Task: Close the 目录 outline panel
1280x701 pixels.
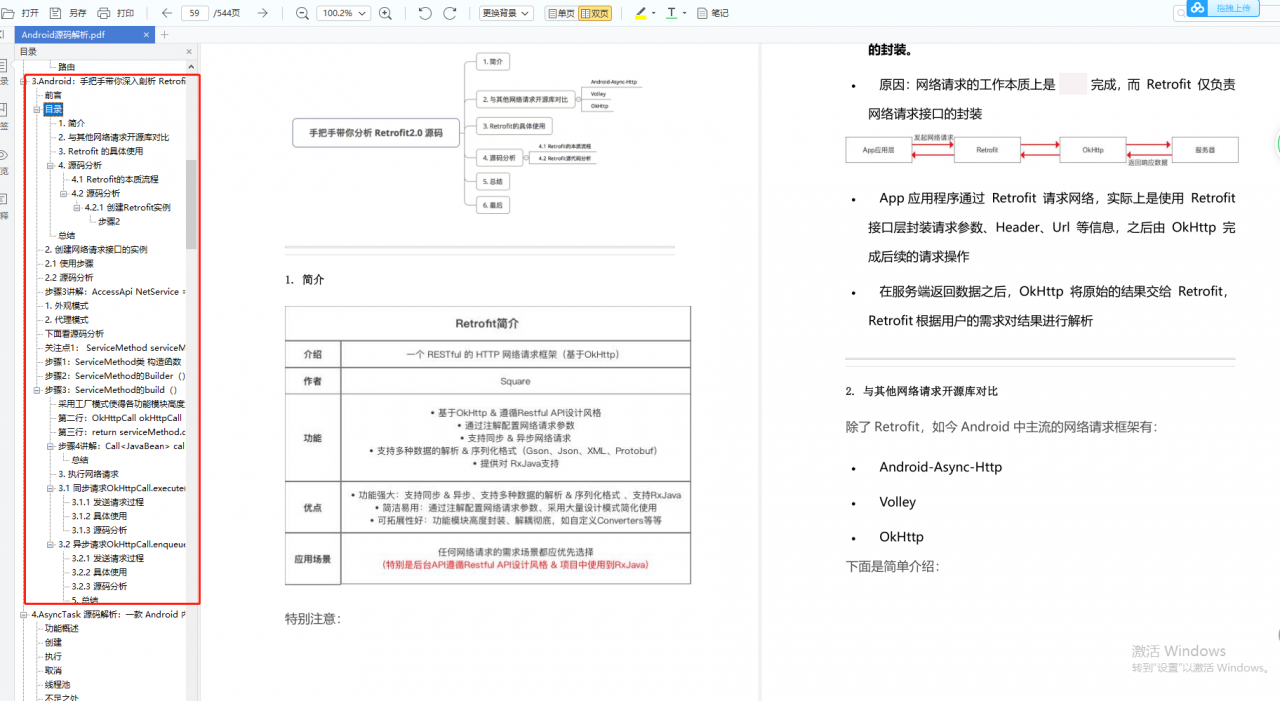Action: point(189,51)
